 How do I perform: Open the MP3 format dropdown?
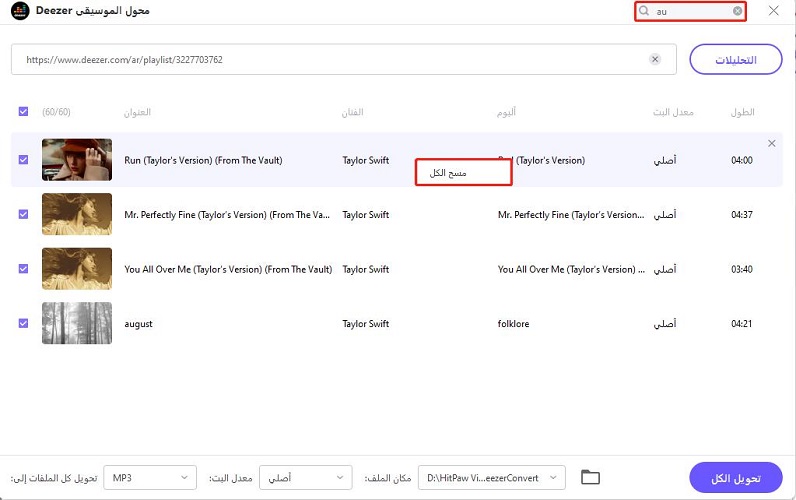(150, 478)
